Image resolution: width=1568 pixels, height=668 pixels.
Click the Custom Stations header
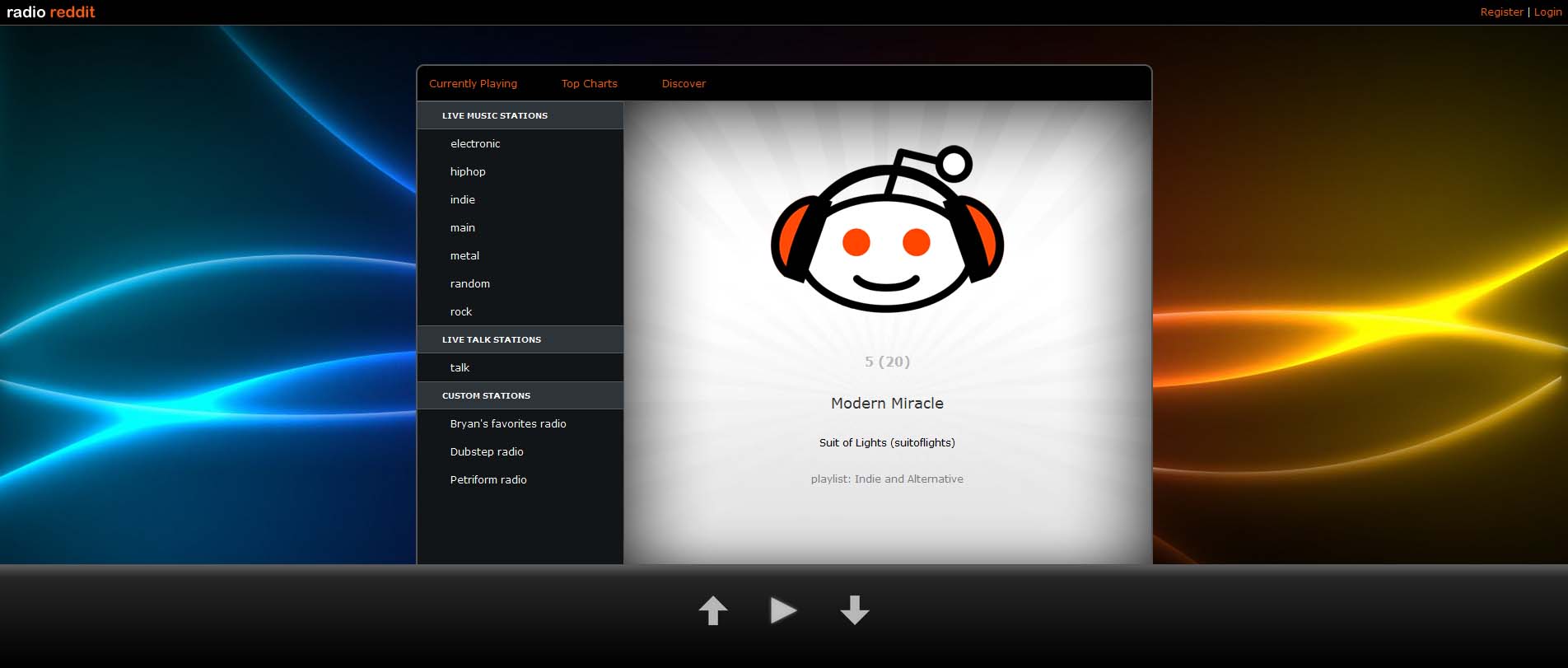click(520, 395)
